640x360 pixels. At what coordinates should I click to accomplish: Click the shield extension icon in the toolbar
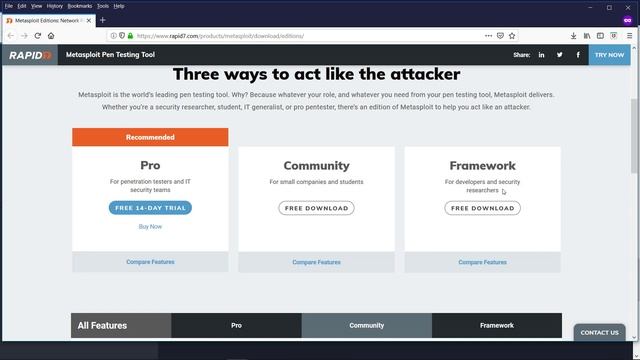(614, 36)
